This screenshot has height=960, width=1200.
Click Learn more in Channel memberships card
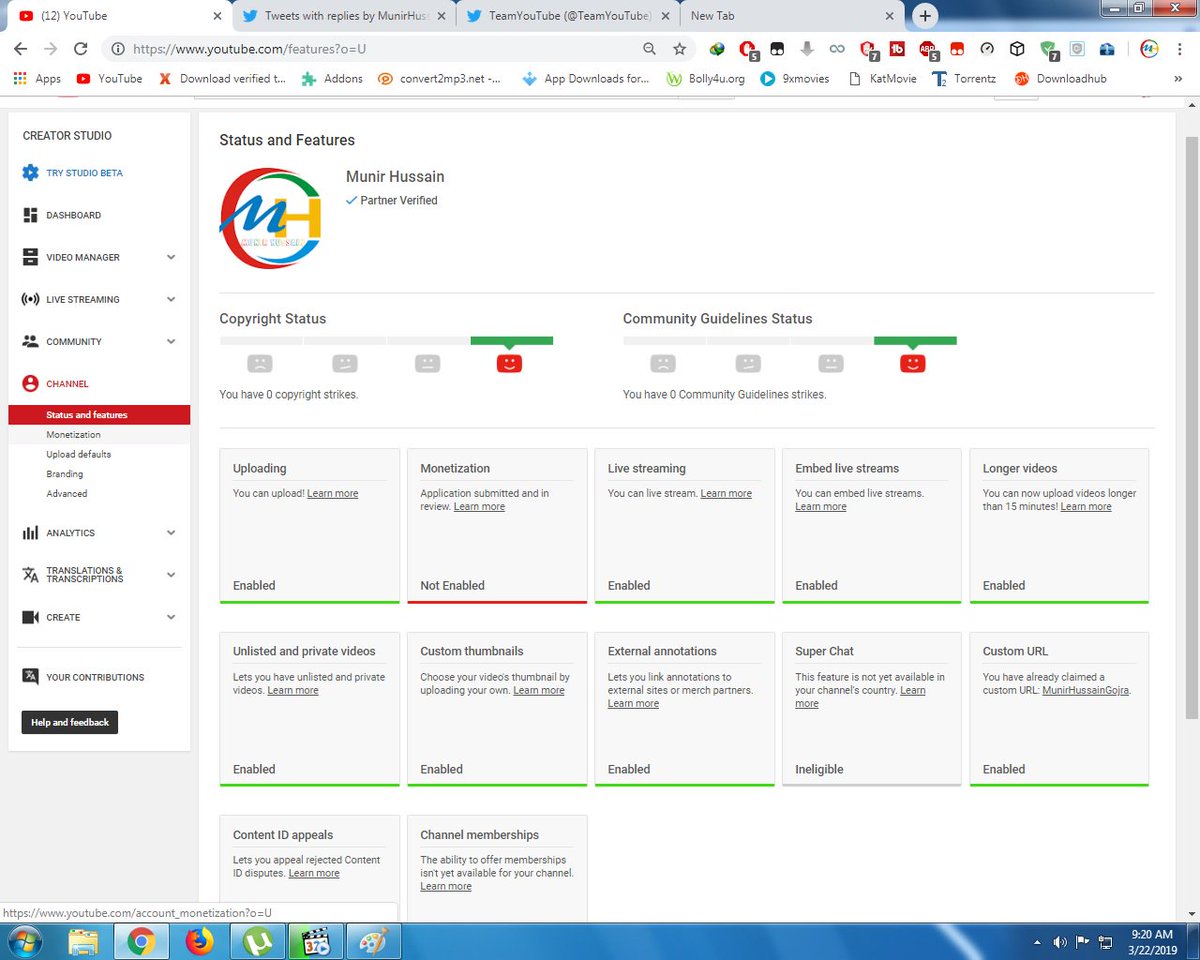(446, 887)
